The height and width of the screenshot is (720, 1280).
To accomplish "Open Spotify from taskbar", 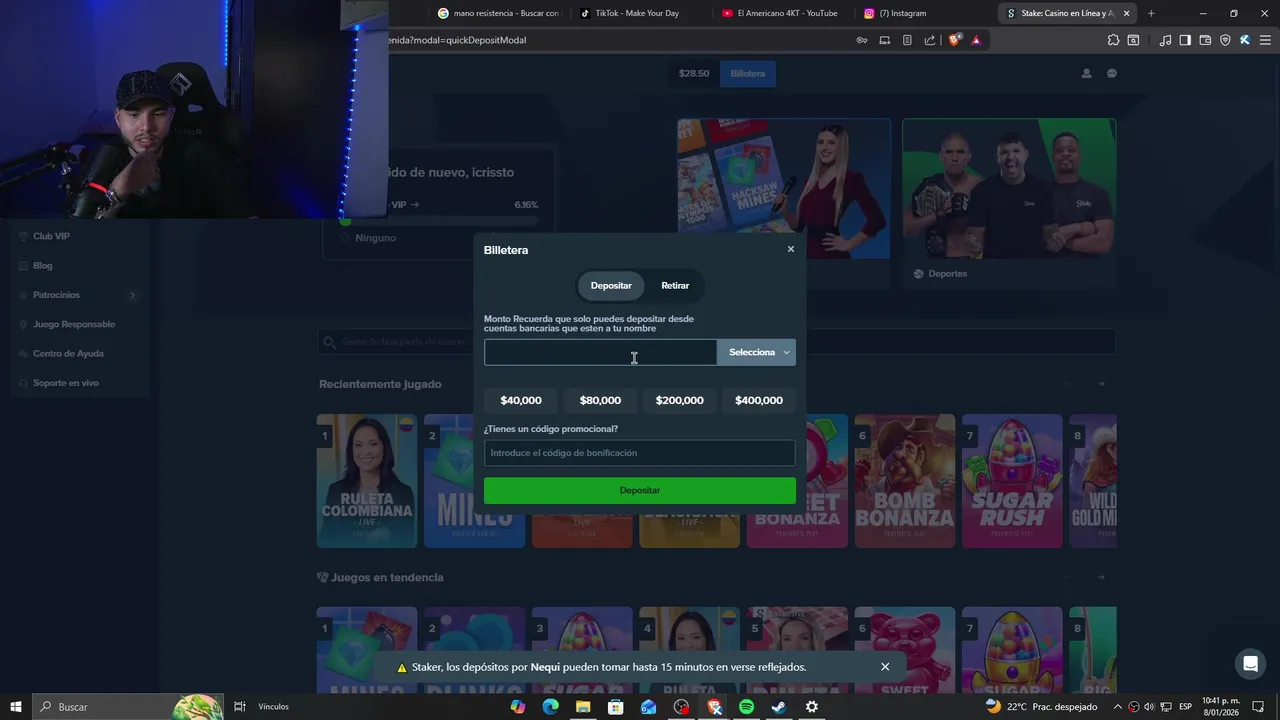I will point(746,707).
